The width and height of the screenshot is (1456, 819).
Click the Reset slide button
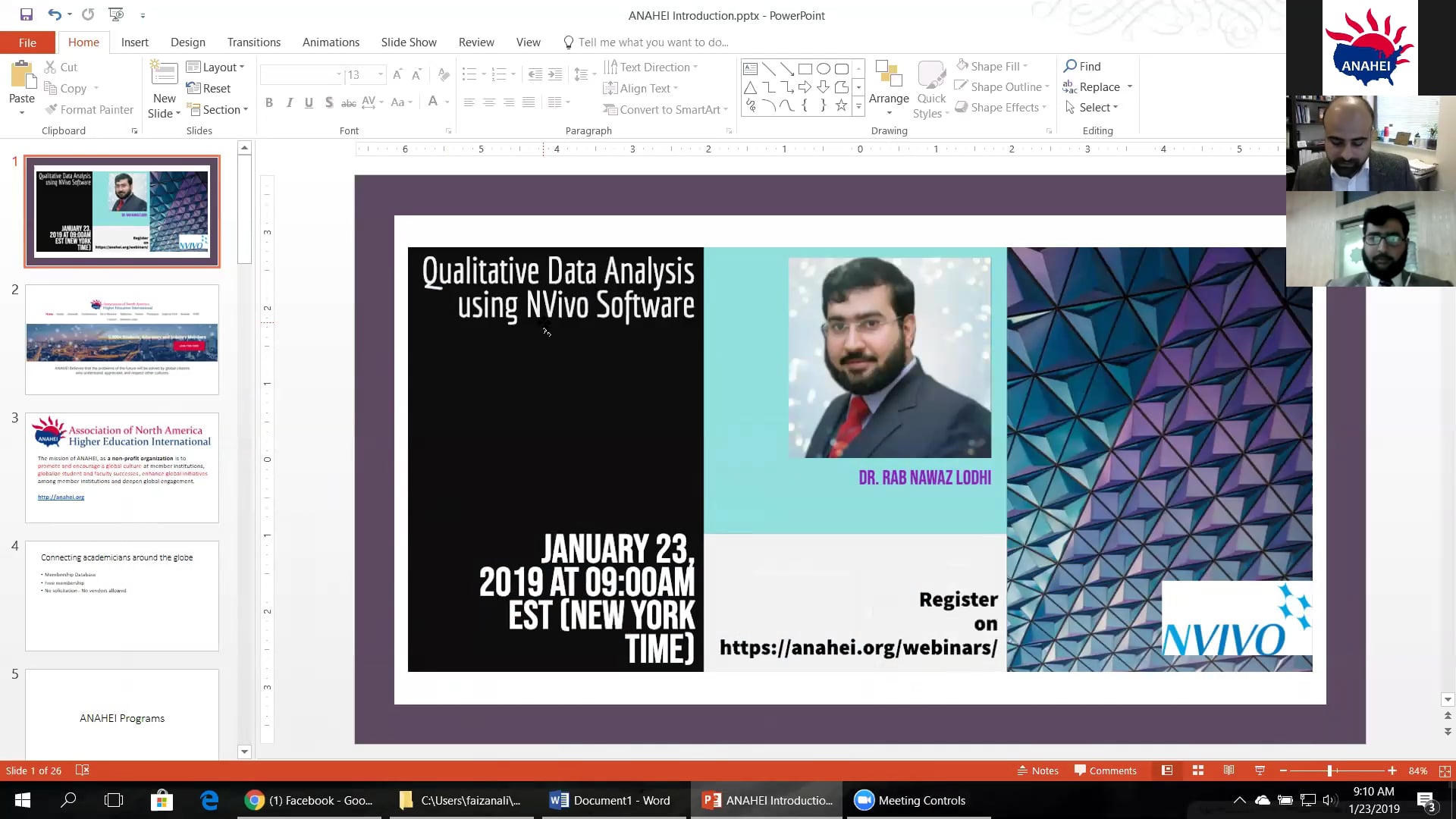tap(209, 88)
